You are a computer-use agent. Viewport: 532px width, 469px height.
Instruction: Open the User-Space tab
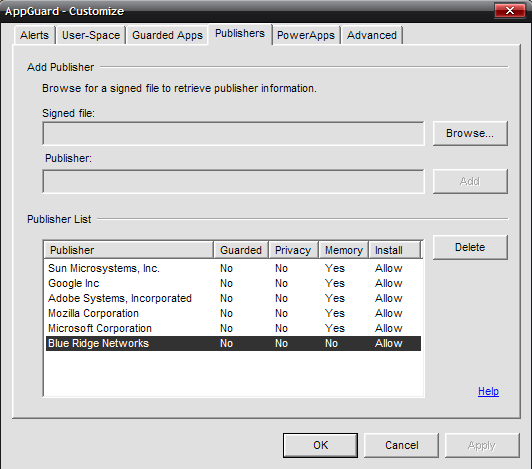coord(91,35)
